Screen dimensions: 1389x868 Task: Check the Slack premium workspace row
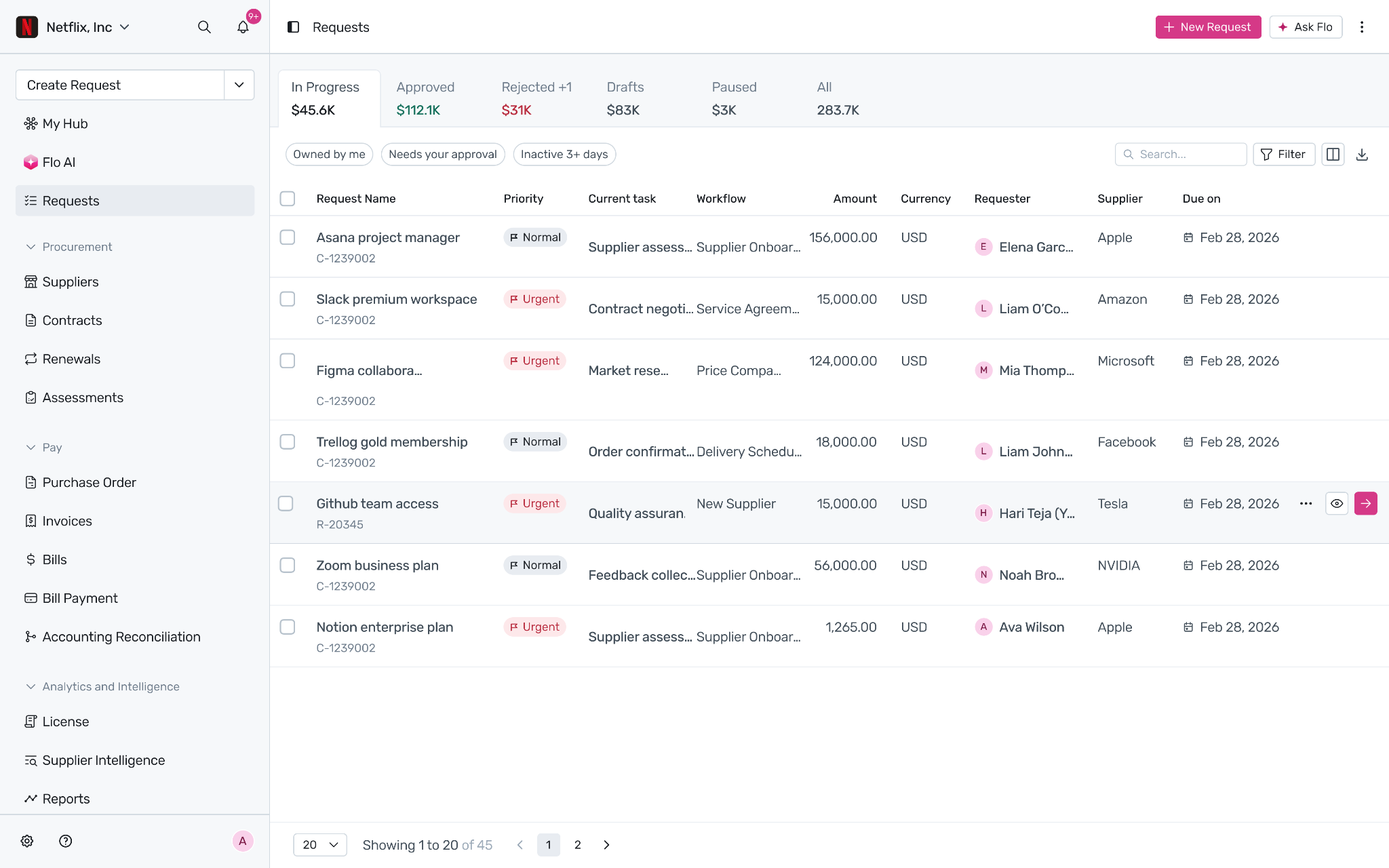[288, 299]
